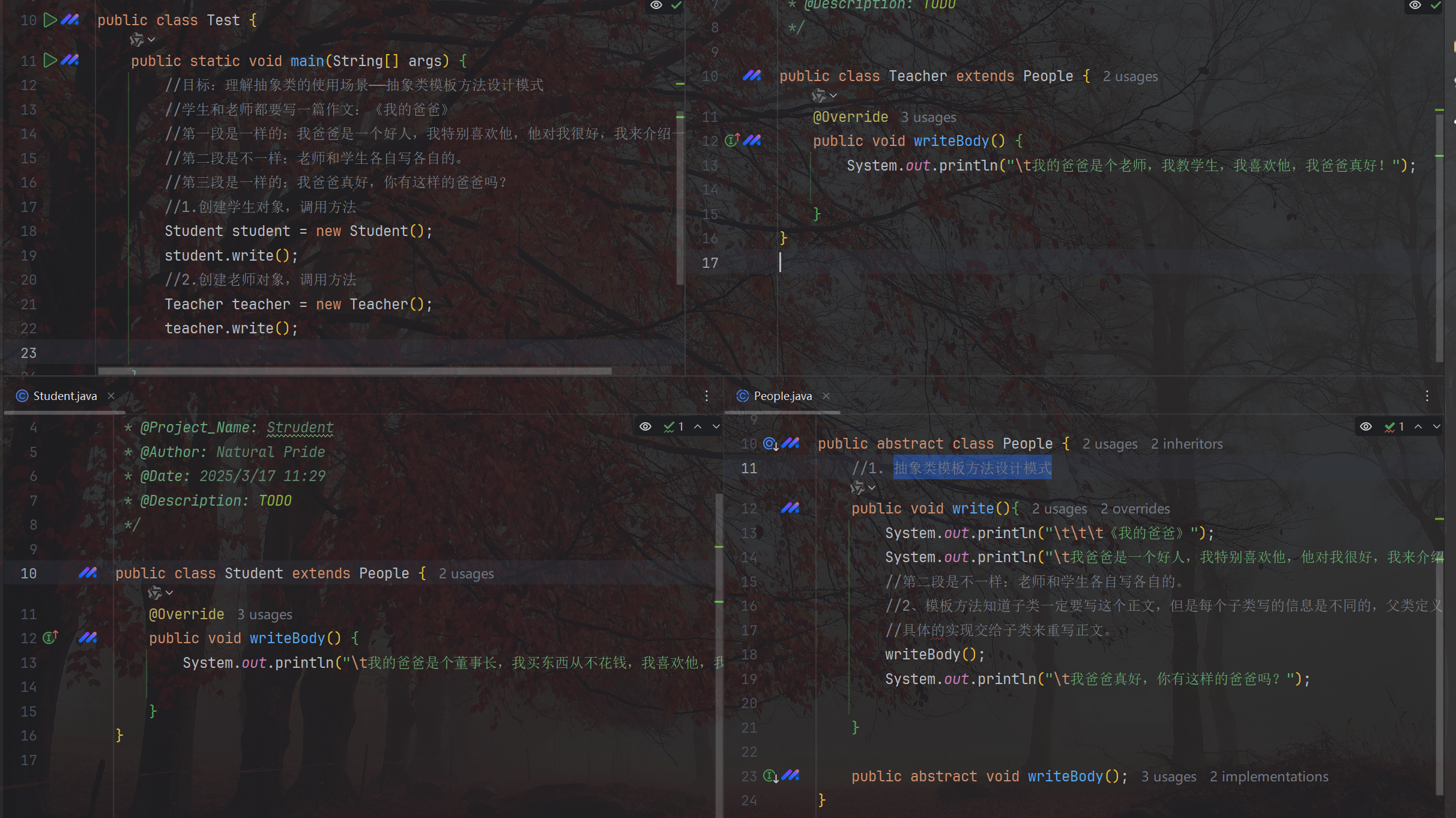Viewport: 1456px width, 818px height.
Task: Open '2 inheritors' hint on People class
Action: [x=1186, y=444]
